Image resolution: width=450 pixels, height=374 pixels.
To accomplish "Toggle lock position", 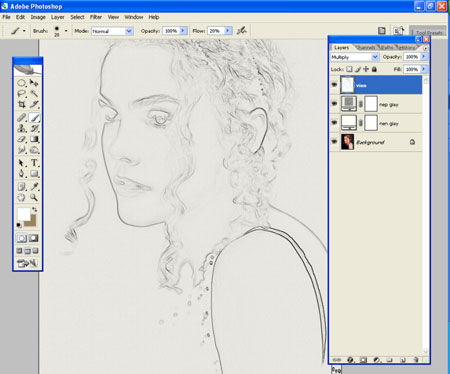I will (366, 69).
